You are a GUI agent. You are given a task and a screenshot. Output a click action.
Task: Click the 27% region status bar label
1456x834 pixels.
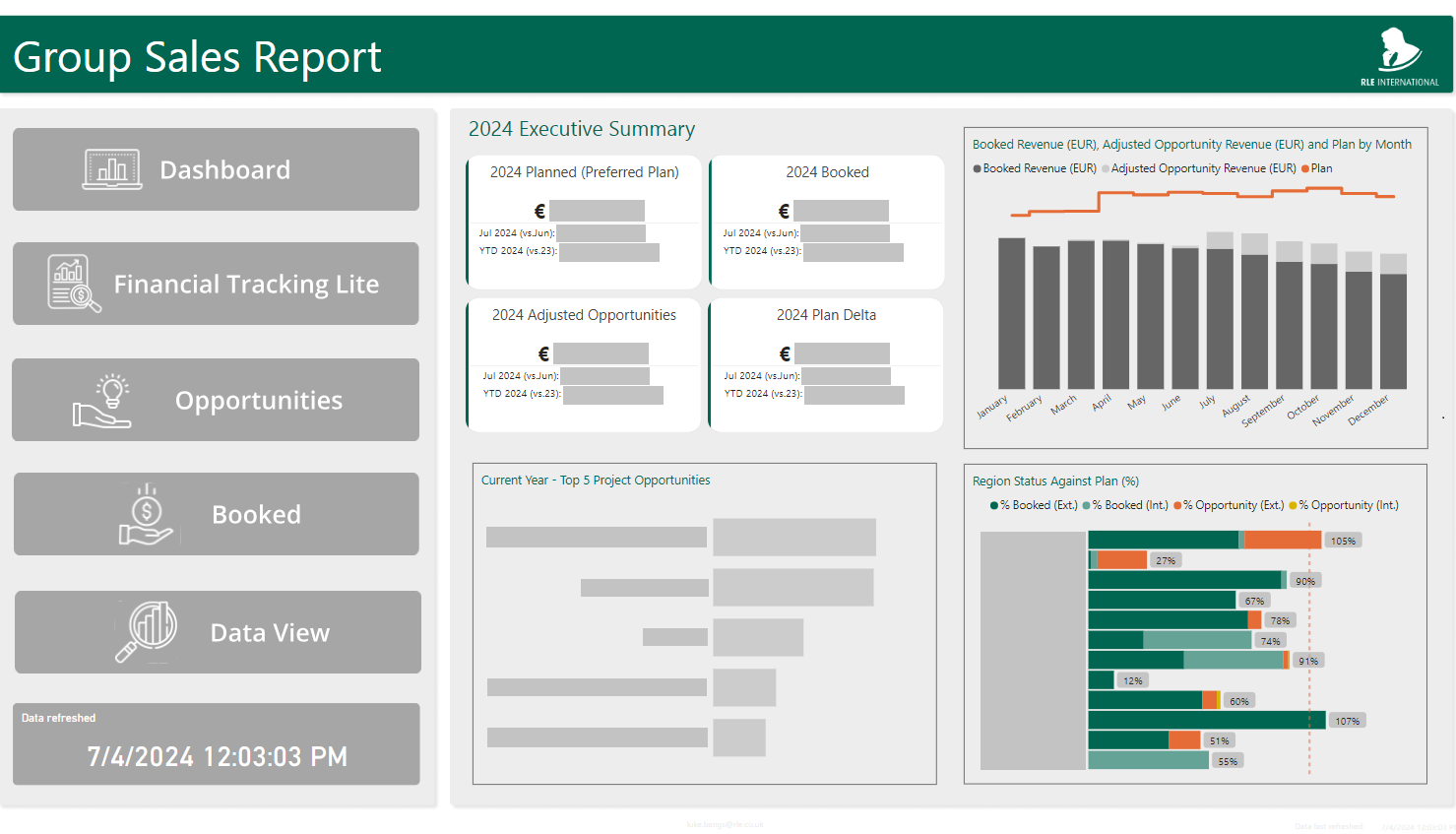pyautogui.click(x=1166, y=560)
